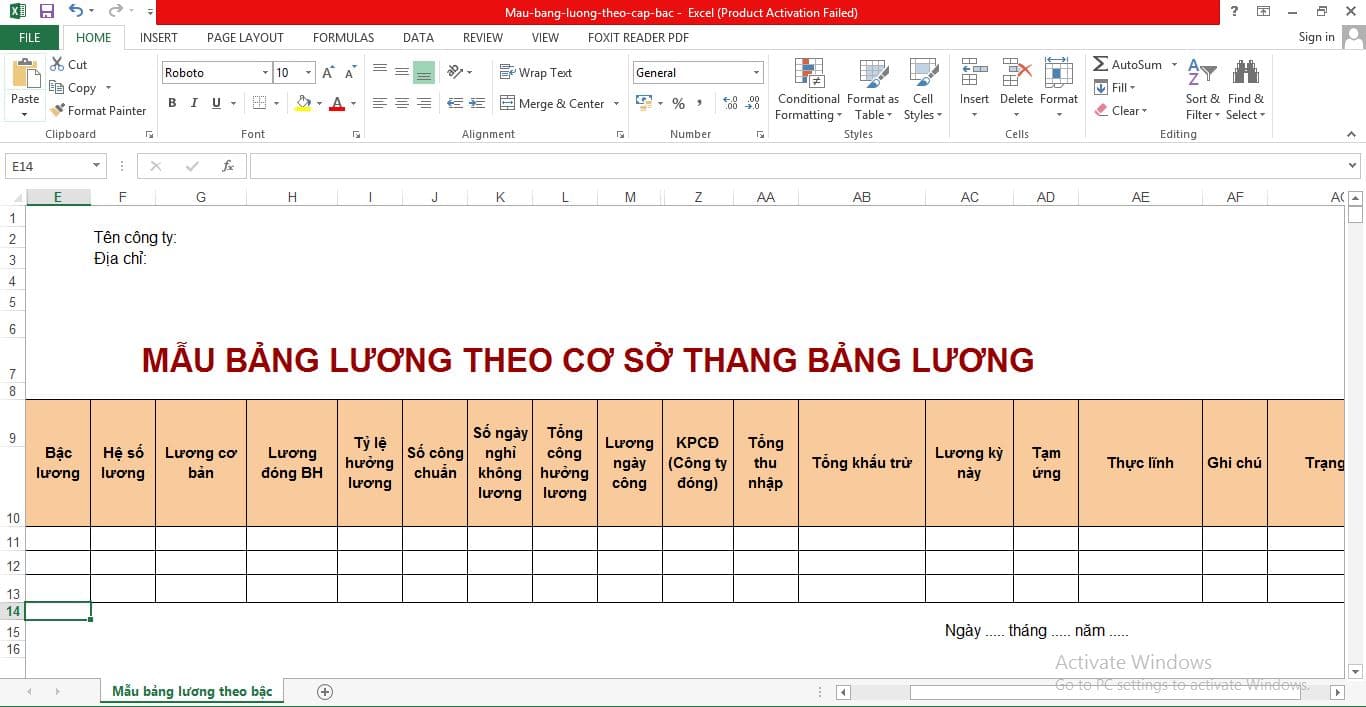Click the Delete cells icon
Screen dimensions: 1366x707
coord(1016,75)
